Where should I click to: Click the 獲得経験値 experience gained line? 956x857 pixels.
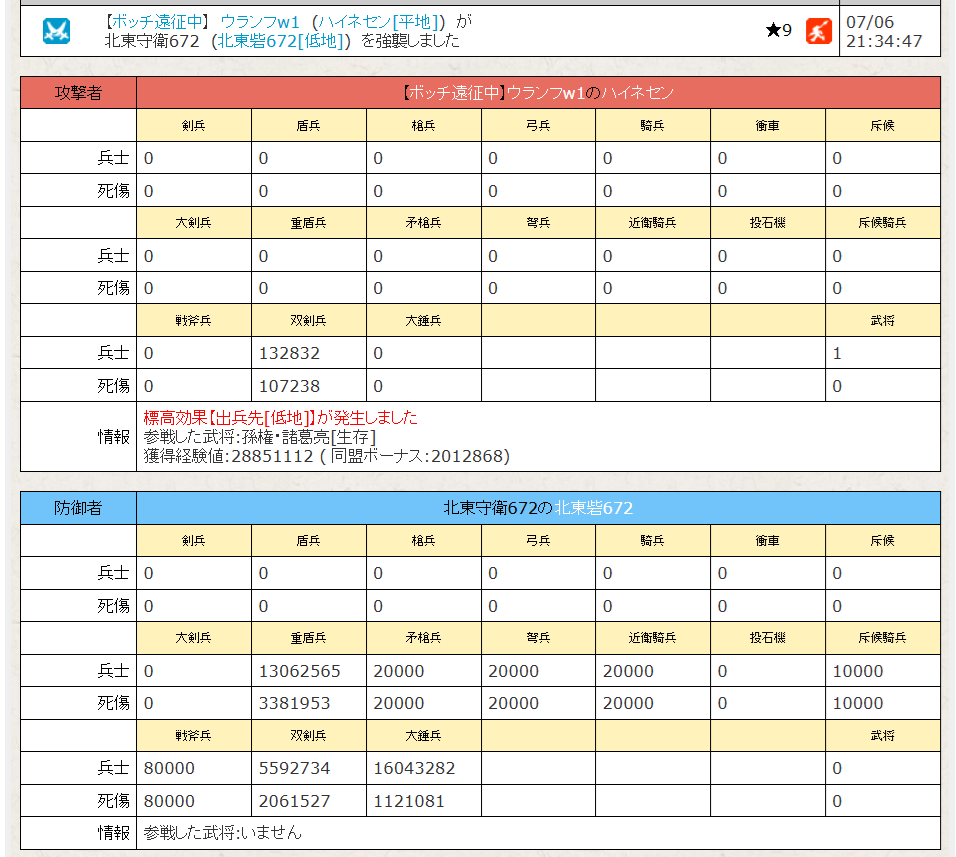coord(326,456)
